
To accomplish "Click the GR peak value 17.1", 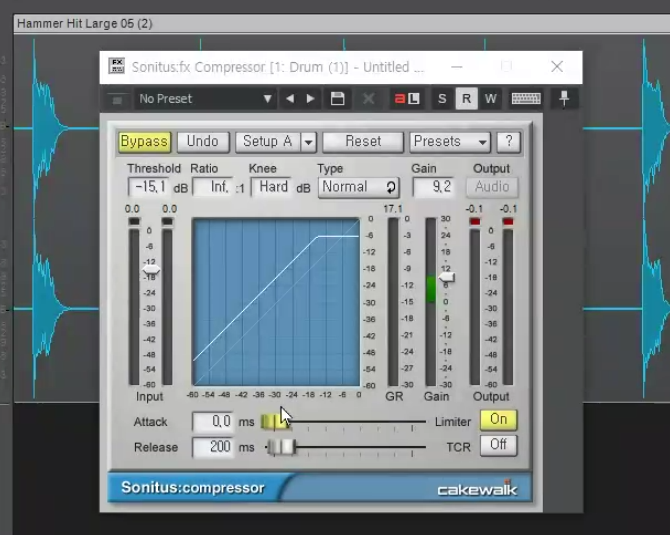I will (393, 209).
